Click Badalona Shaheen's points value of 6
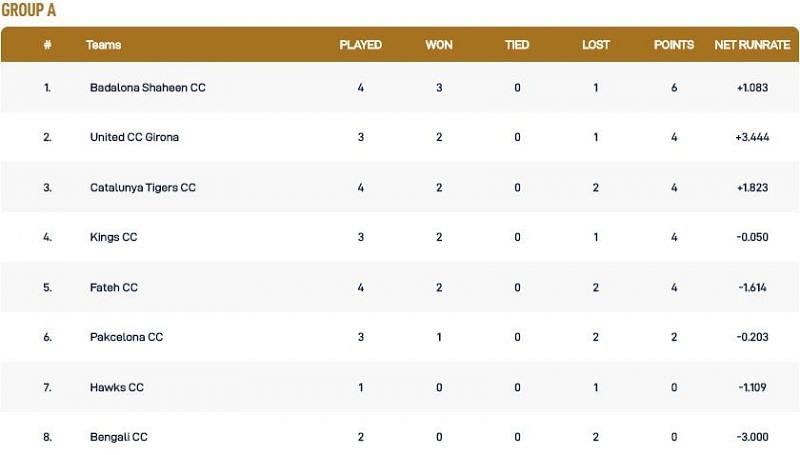Viewport: 800px width, 455px height. [x=674, y=87]
